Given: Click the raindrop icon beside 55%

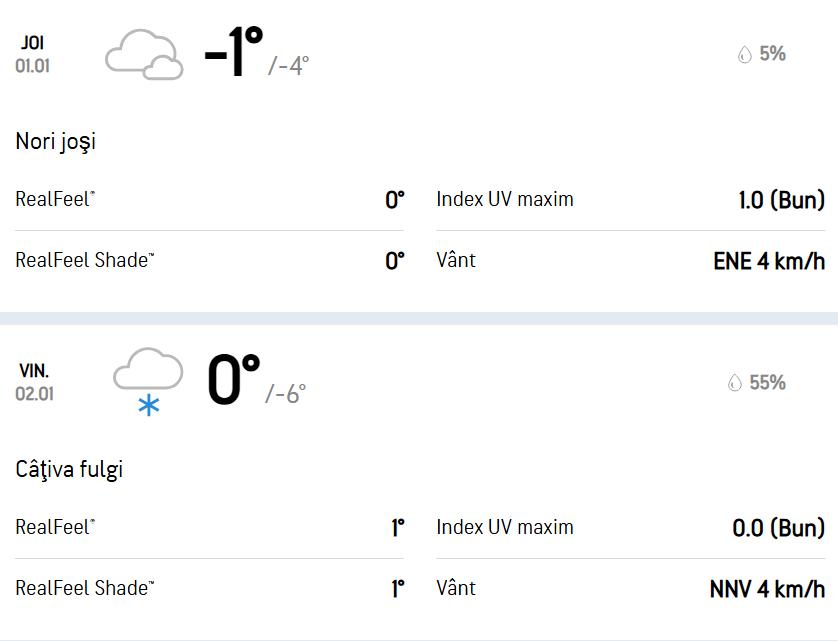Looking at the screenshot, I should click(735, 383).
